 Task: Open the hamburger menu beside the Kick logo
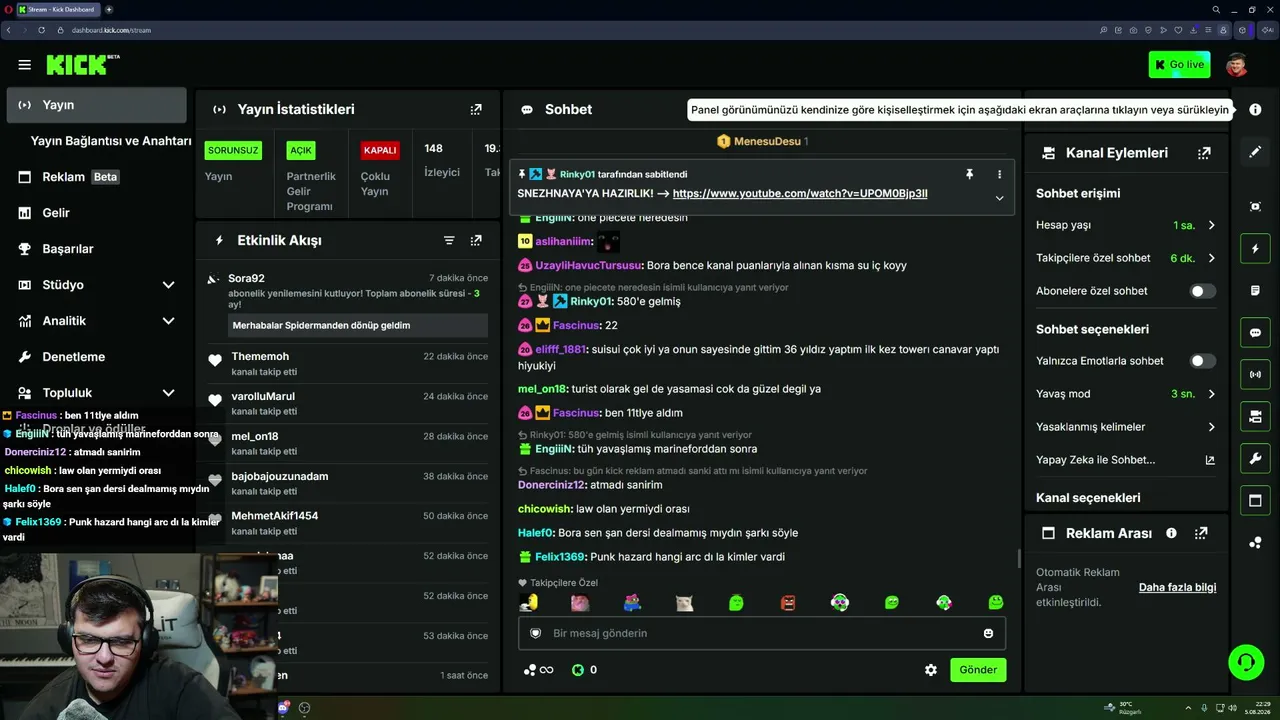click(x=24, y=65)
